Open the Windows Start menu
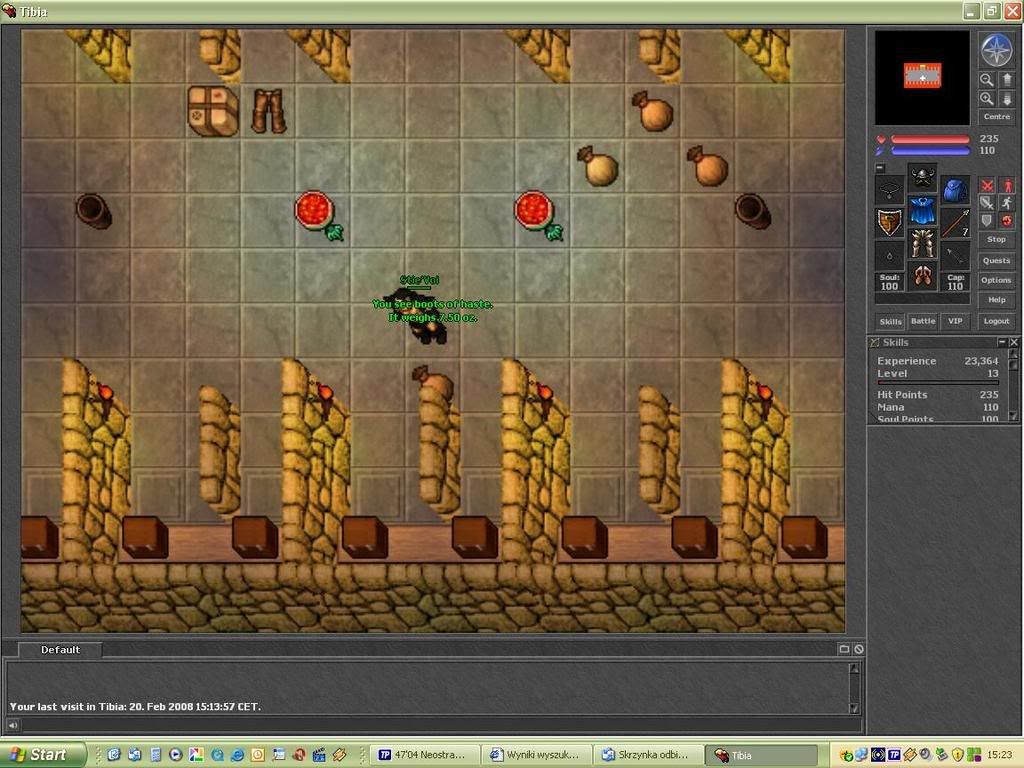 42,755
